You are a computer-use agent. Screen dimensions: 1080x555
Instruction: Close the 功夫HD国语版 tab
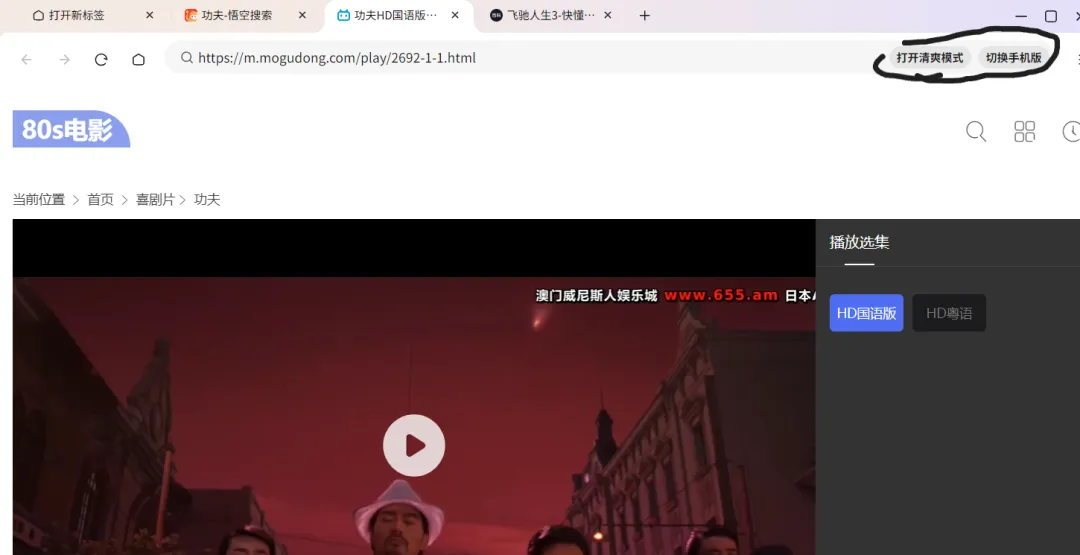pyautogui.click(x=455, y=15)
